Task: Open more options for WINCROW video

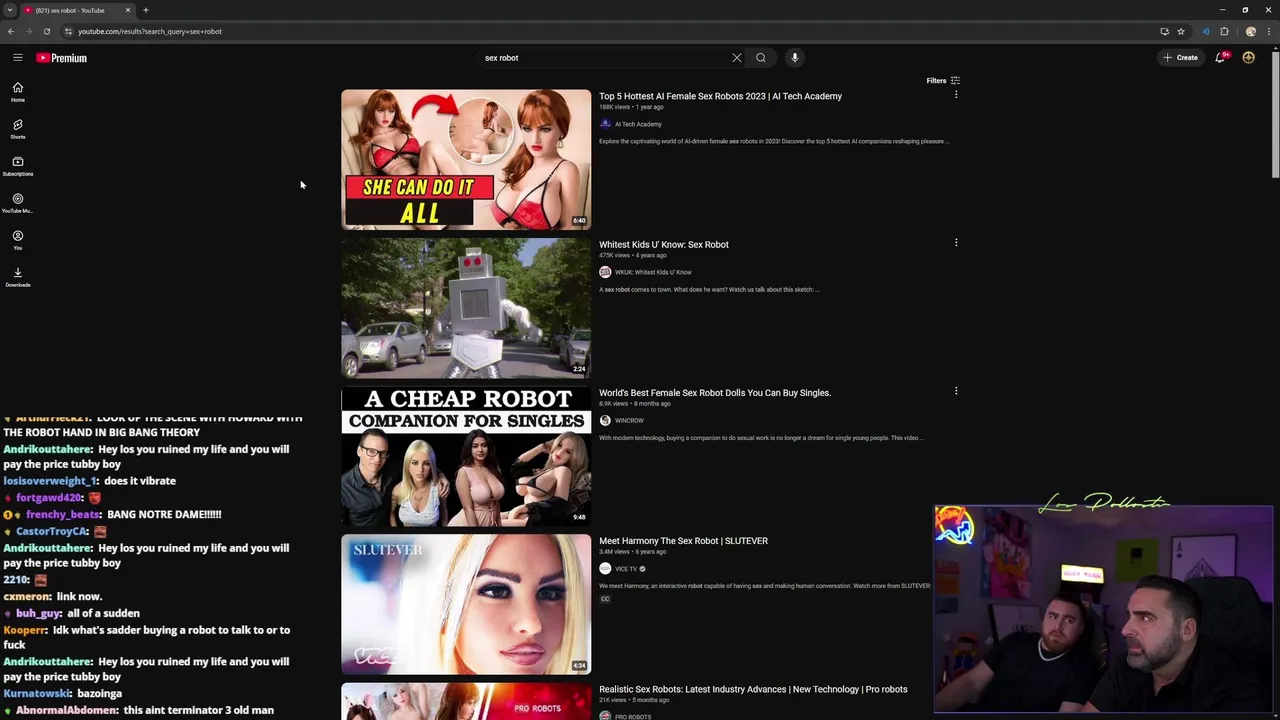Action: point(956,391)
